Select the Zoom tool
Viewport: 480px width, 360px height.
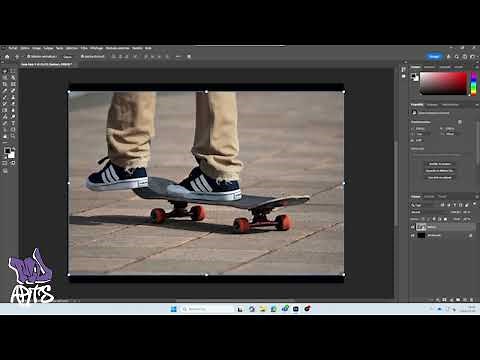click(13, 135)
